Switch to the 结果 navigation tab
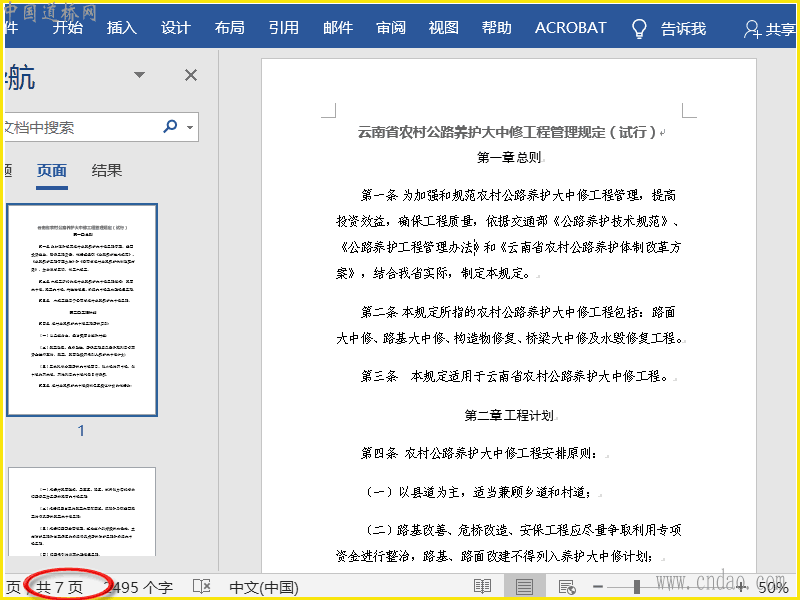Image resolution: width=800 pixels, height=600 pixels. point(107,170)
